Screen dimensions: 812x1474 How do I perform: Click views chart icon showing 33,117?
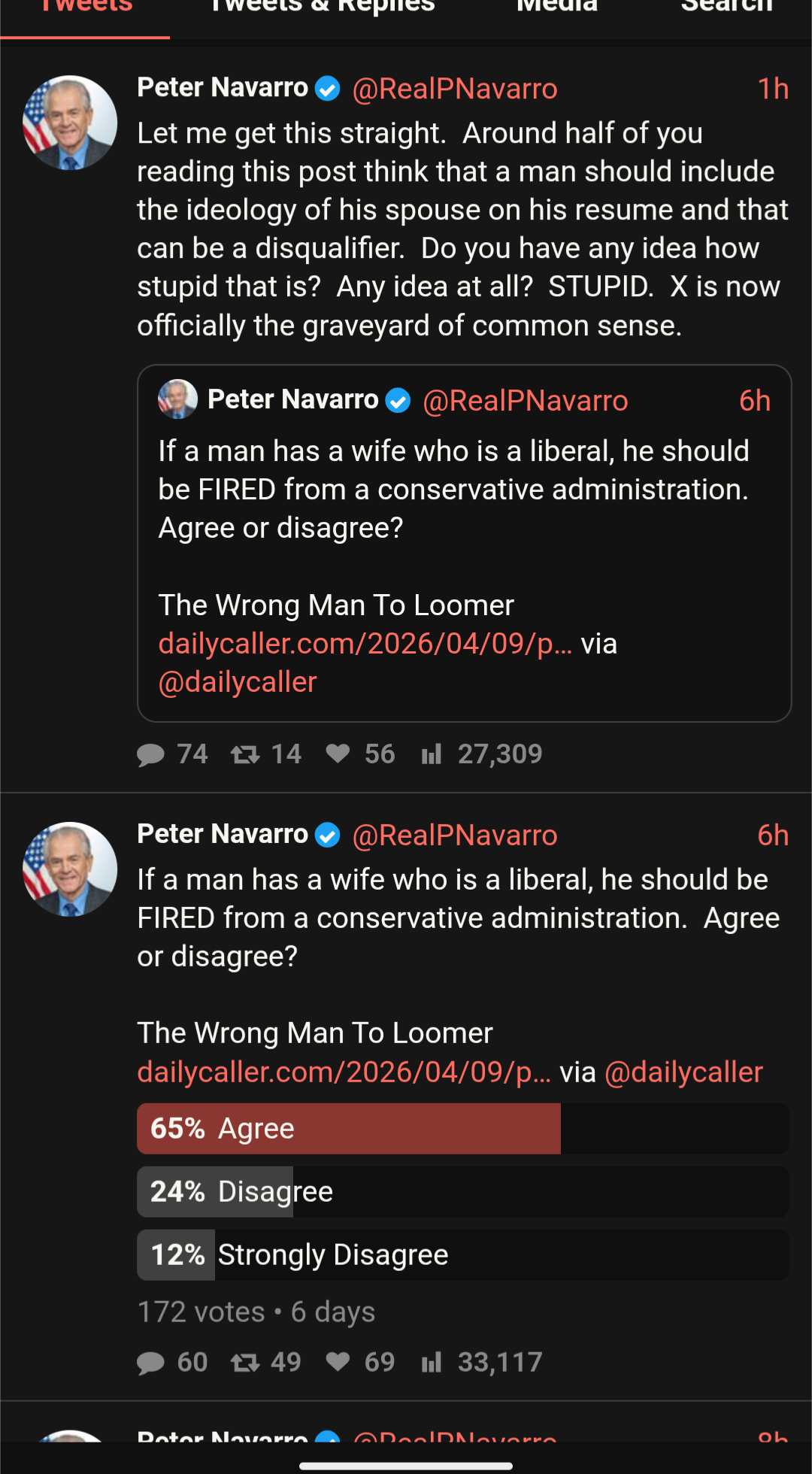click(x=432, y=1362)
